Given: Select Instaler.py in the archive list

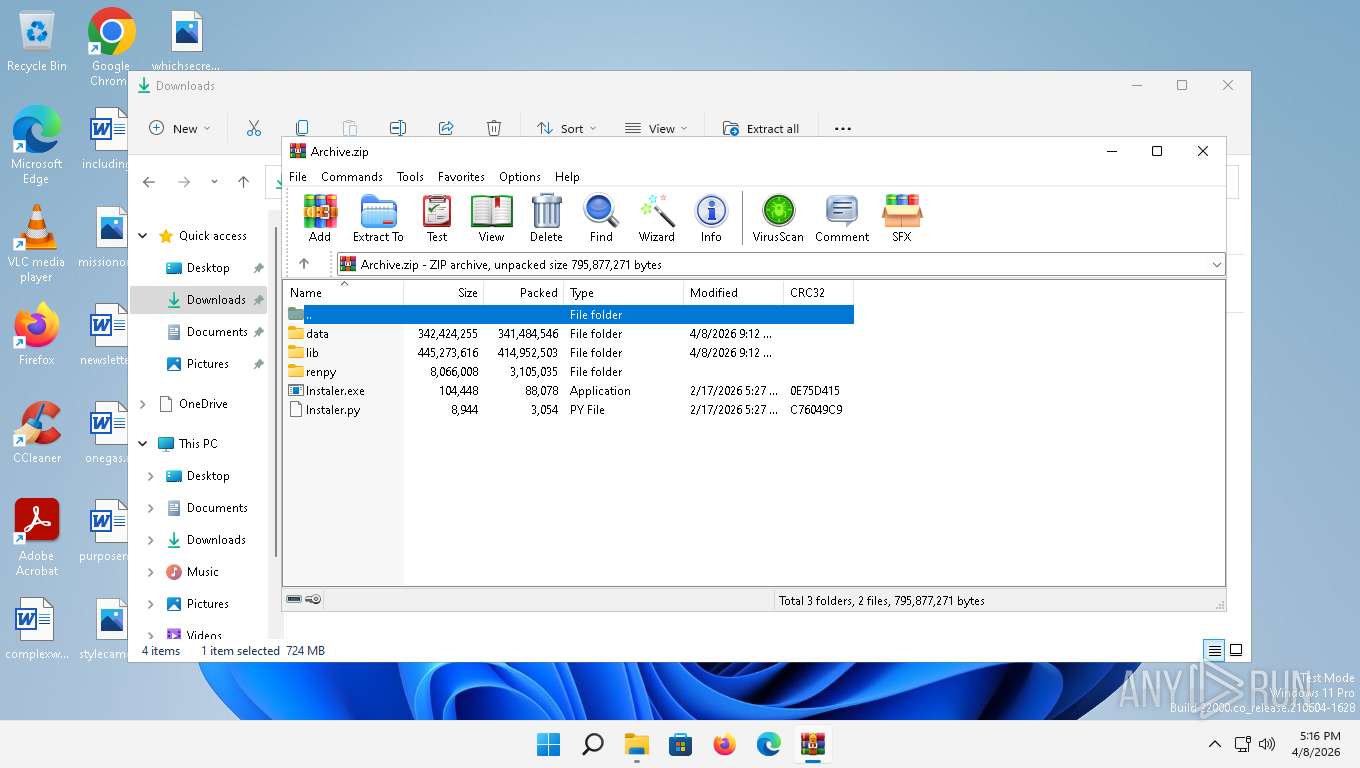Looking at the screenshot, I should tap(569, 410).
